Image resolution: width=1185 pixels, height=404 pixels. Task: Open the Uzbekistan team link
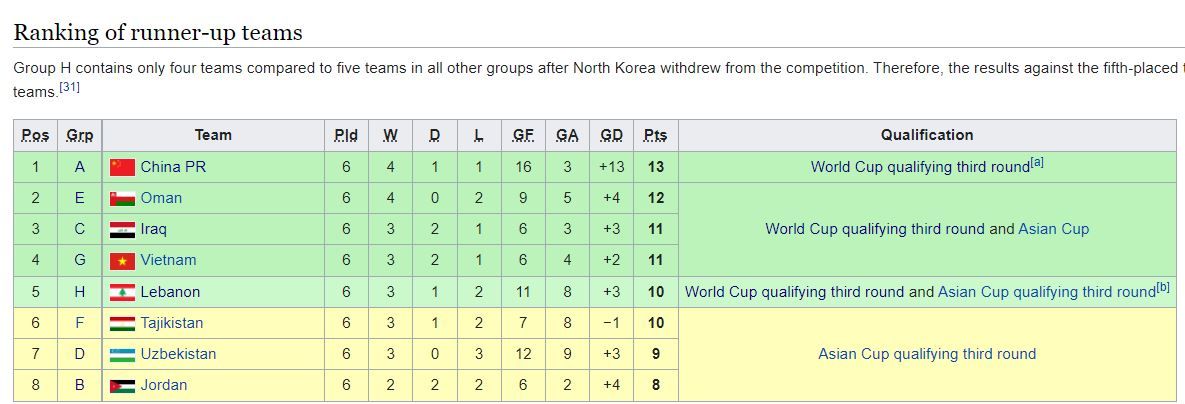tap(178, 354)
